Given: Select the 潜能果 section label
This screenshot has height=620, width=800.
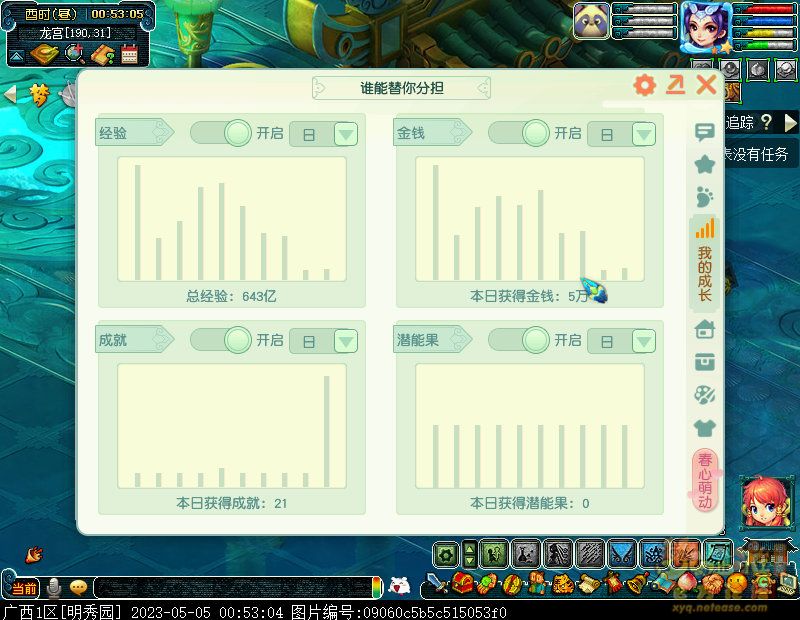Looking at the screenshot, I should pyautogui.click(x=432, y=340).
